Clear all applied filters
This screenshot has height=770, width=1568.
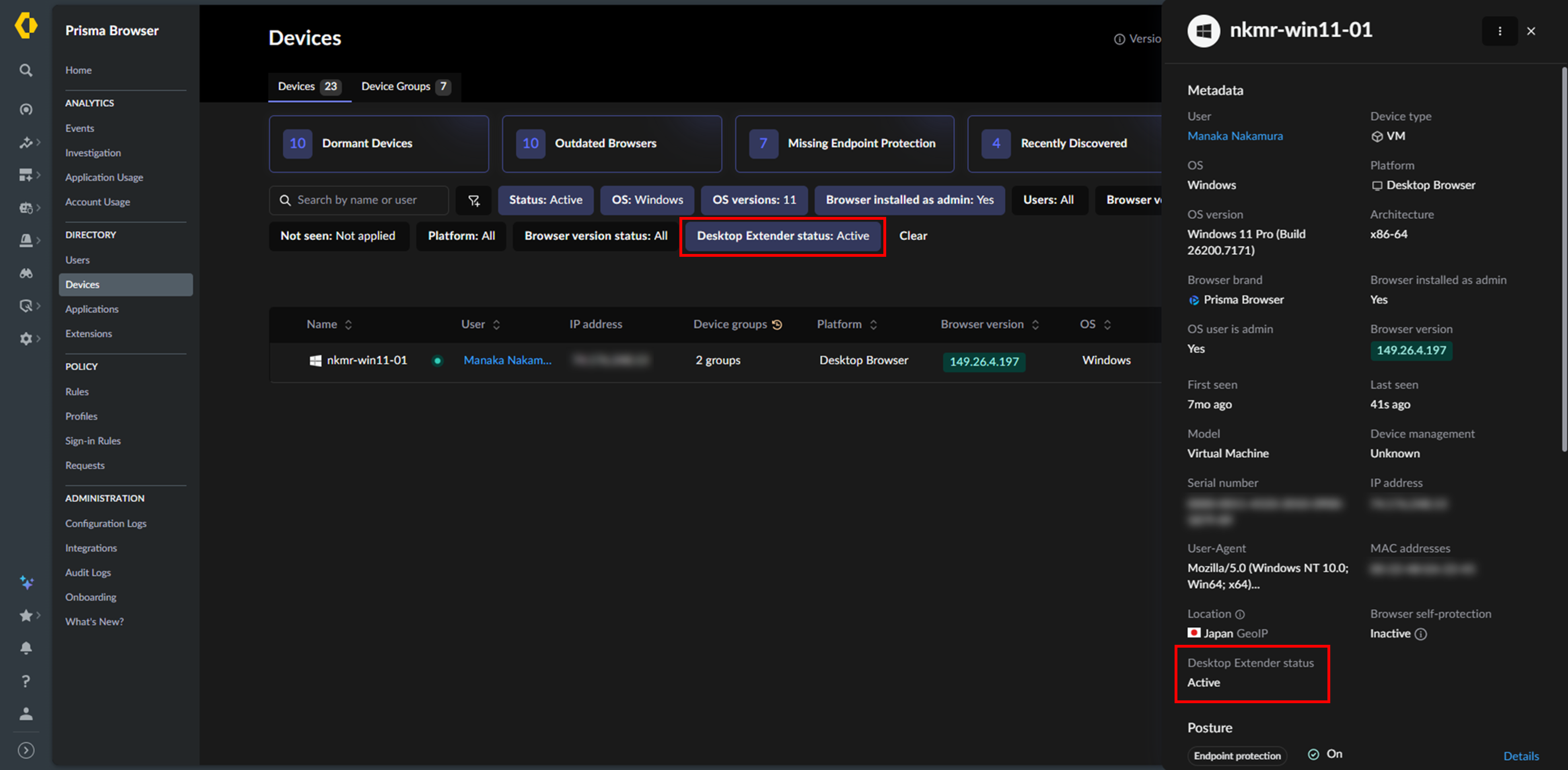(913, 236)
